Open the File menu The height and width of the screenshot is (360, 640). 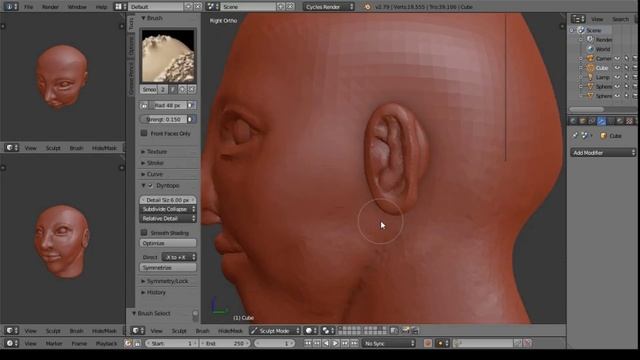tap(29, 7)
